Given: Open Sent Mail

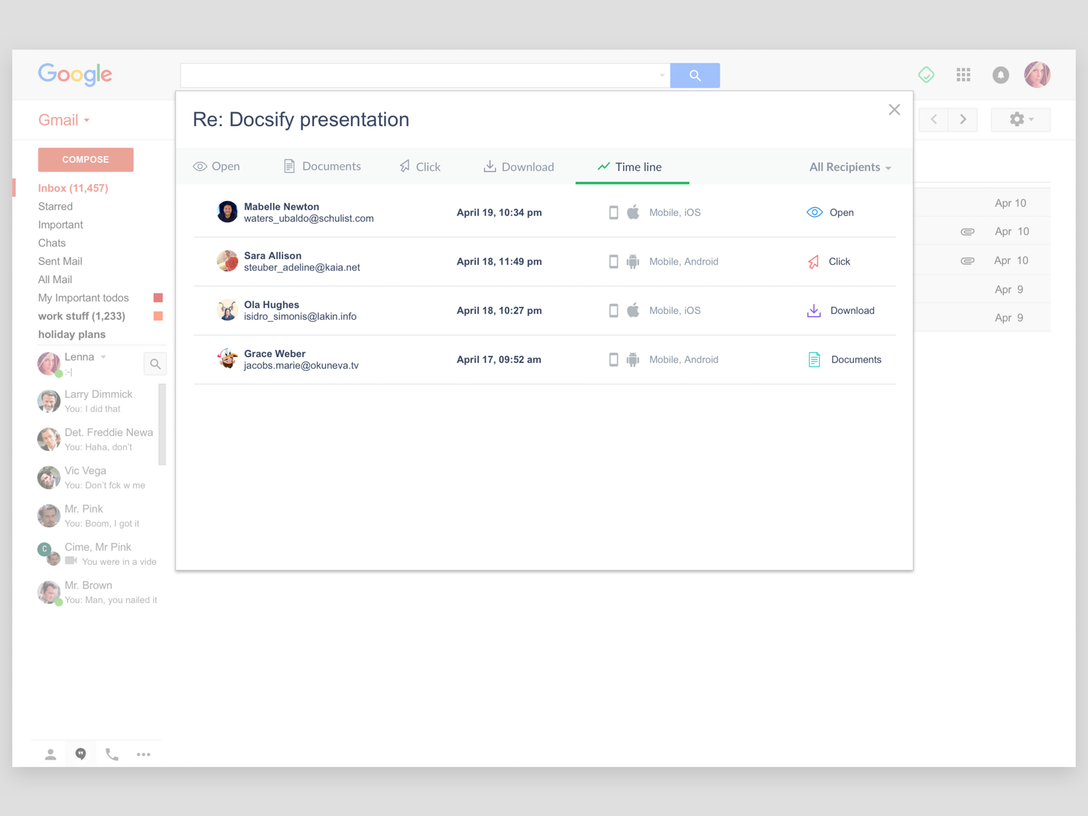Looking at the screenshot, I should (60, 261).
